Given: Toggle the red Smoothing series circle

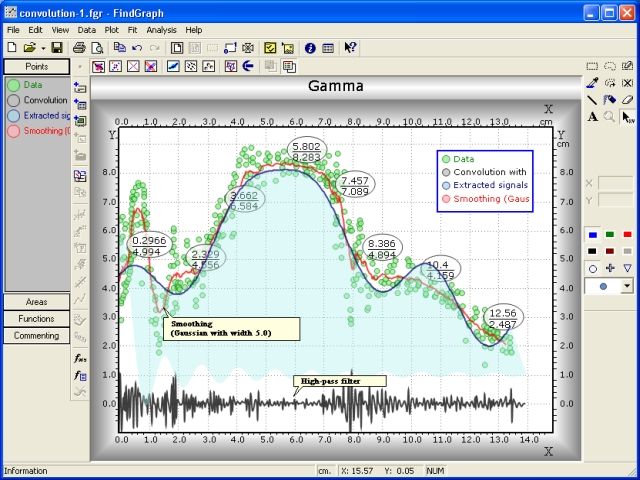Looking at the screenshot, I should [13, 131].
